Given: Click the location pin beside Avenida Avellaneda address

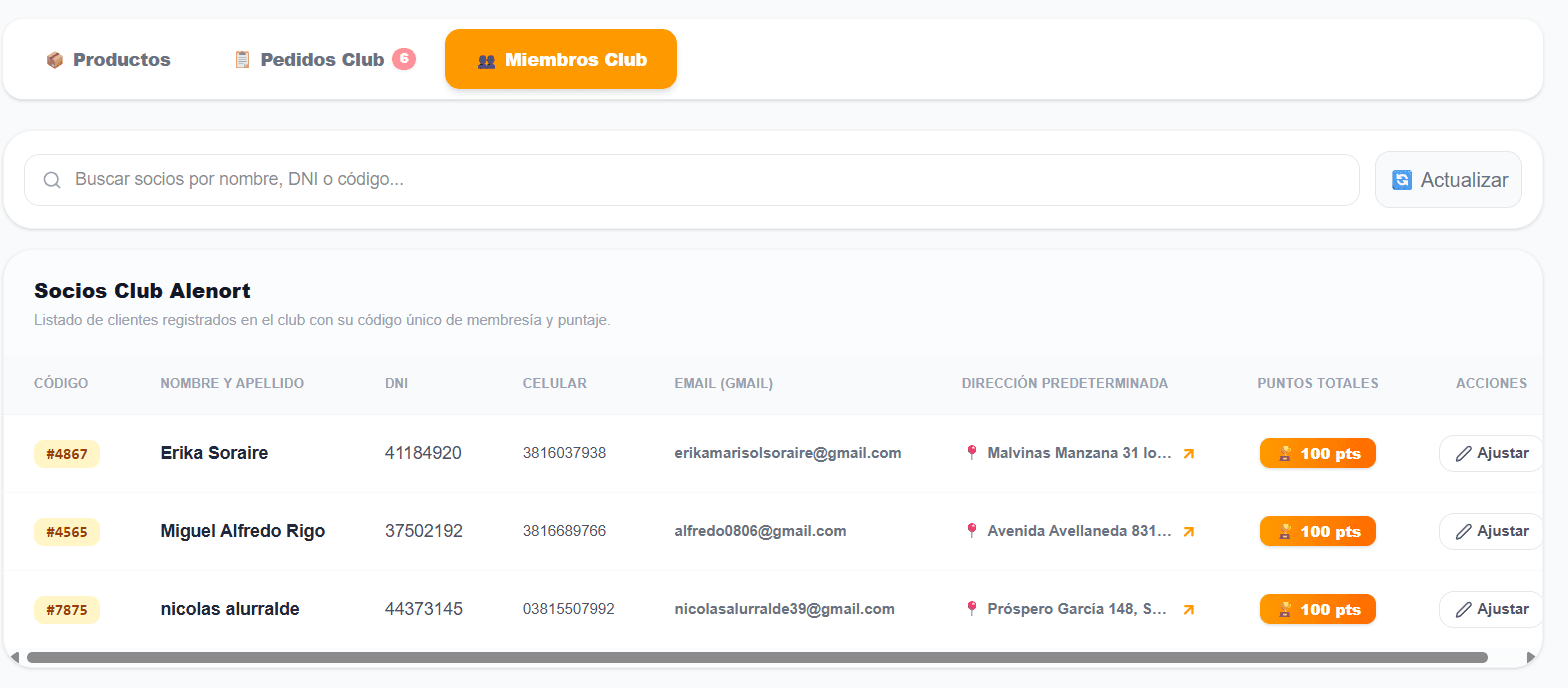Looking at the screenshot, I should click(x=971, y=531).
